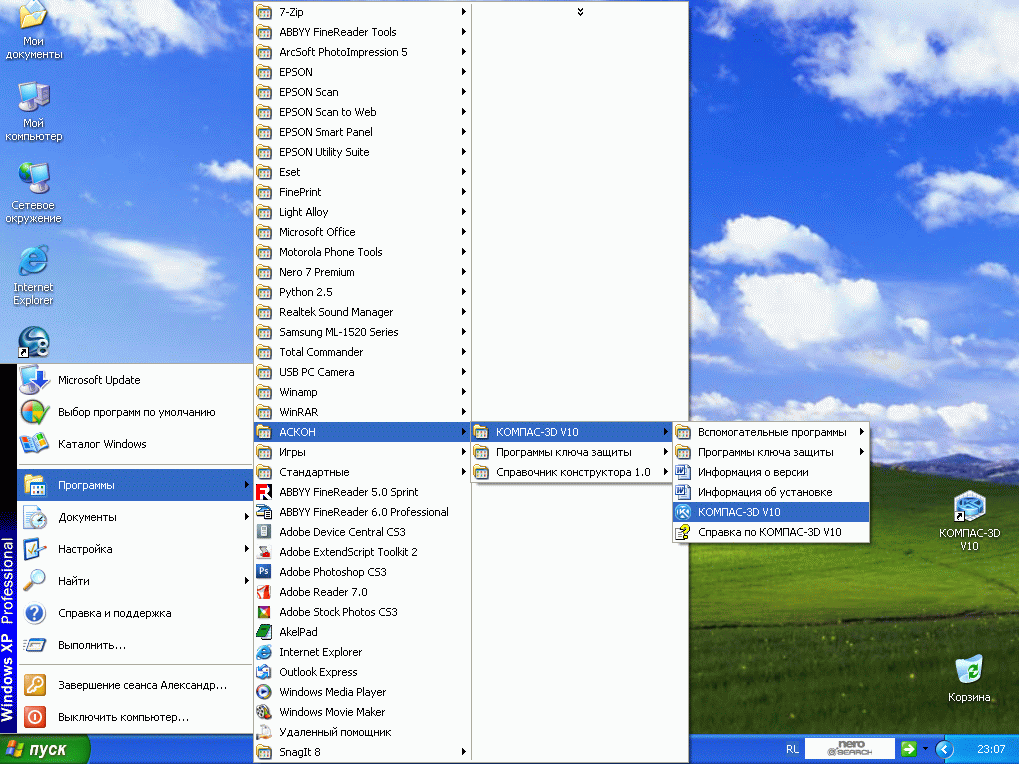Image resolution: width=1019 pixels, height=764 pixels.
Task: Click the Windows Media Player icon
Action: tap(264, 693)
